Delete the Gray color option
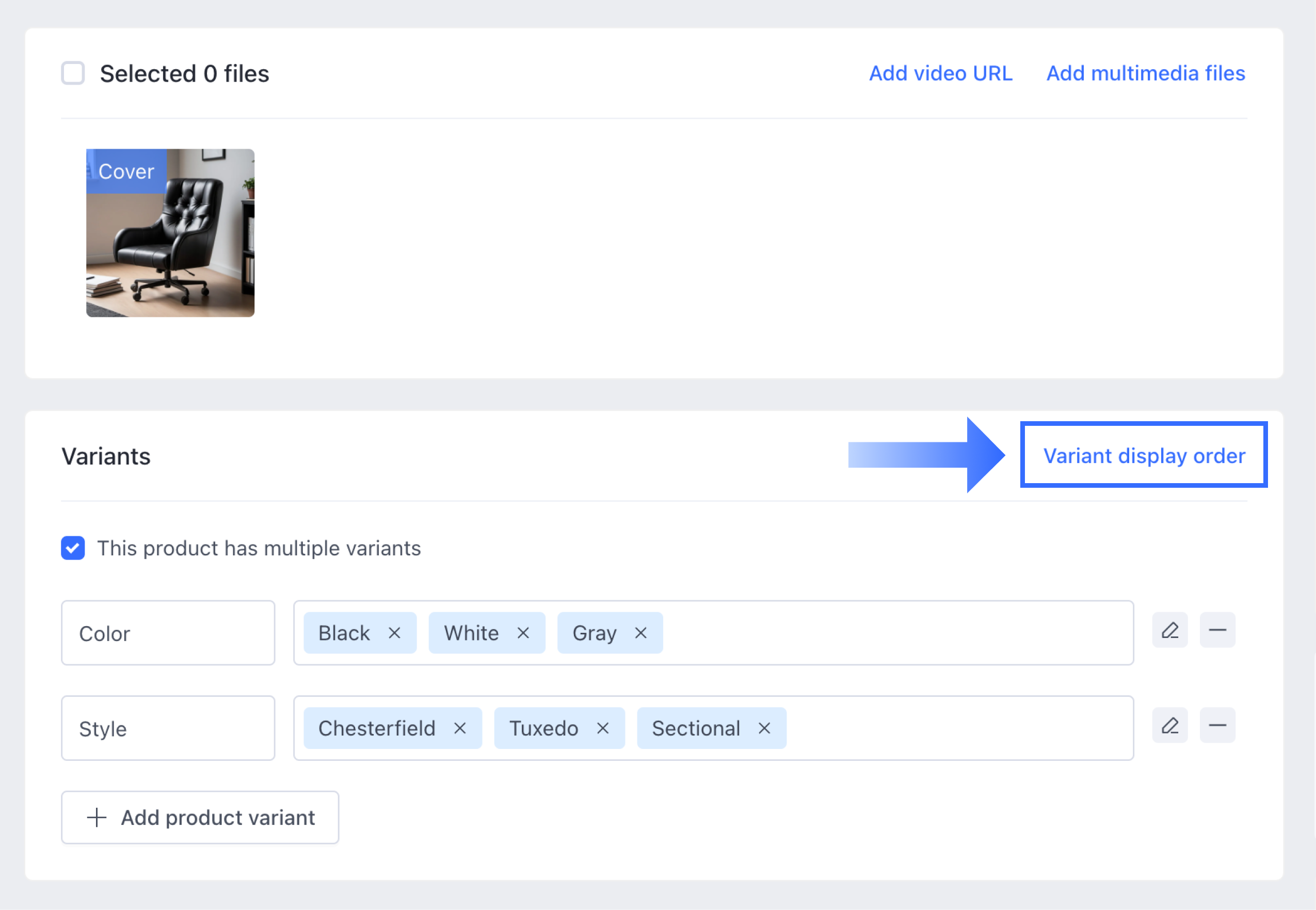The image size is (1316, 910). coord(640,633)
